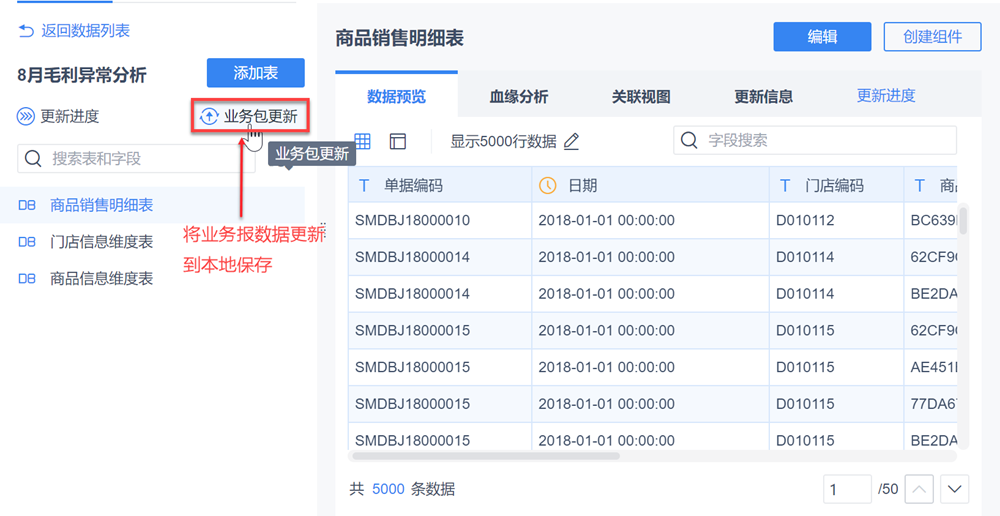Click the 更新进度 double-arrow icon
Image resolution: width=1000 pixels, height=516 pixels.
pos(26,116)
